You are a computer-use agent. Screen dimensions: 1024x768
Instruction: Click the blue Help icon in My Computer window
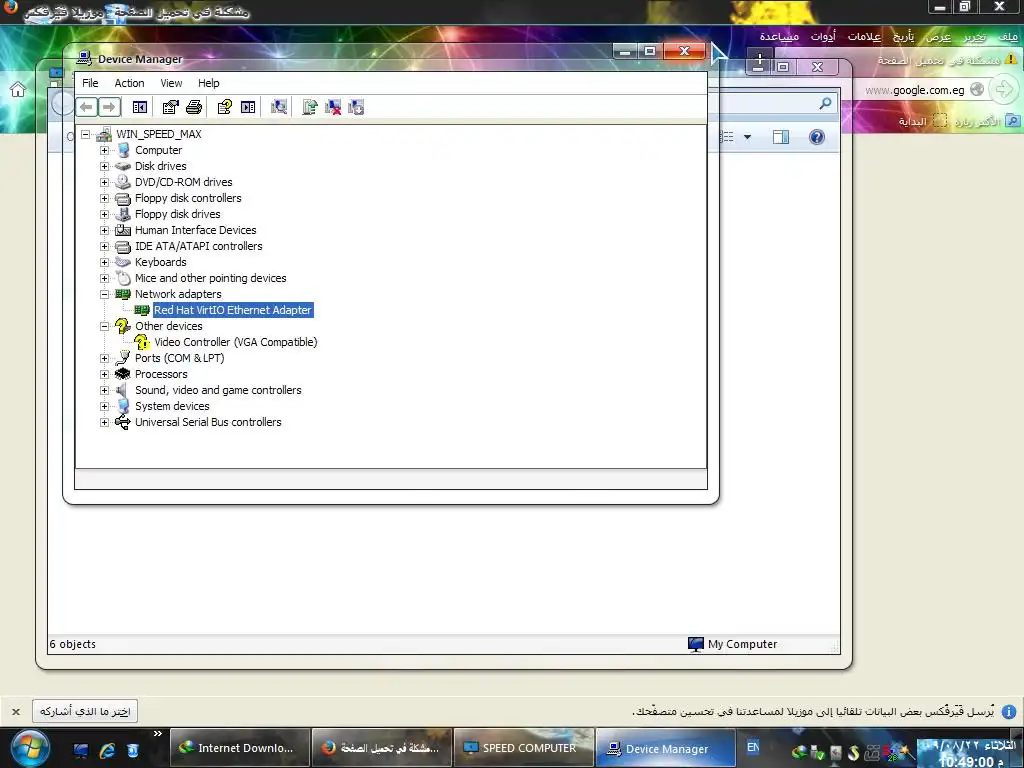click(x=816, y=137)
